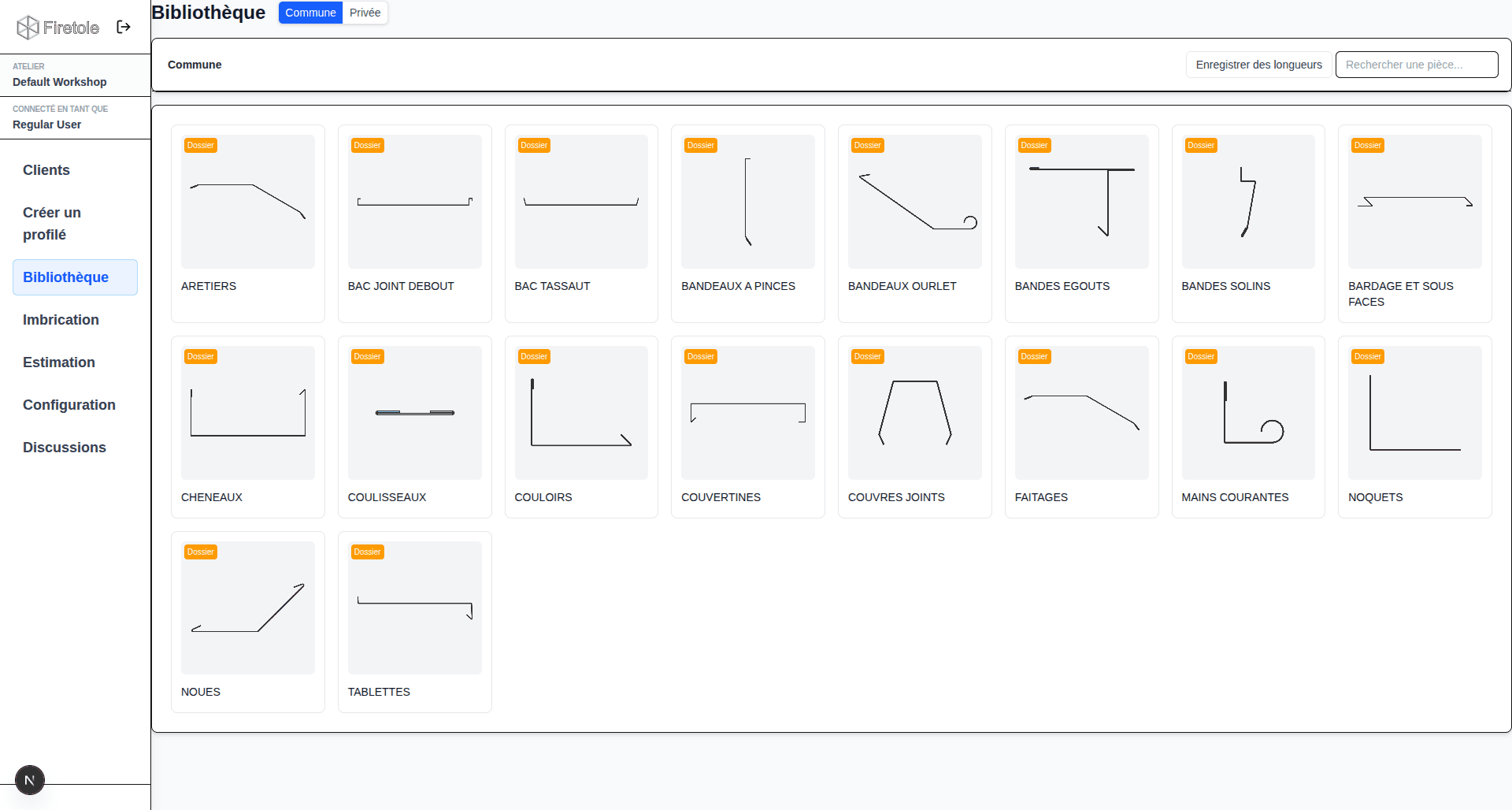The height and width of the screenshot is (810, 1512).
Task: Open the COUVRES JOINTS thumbnail
Action: pyautogui.click(x=915, y=413)
